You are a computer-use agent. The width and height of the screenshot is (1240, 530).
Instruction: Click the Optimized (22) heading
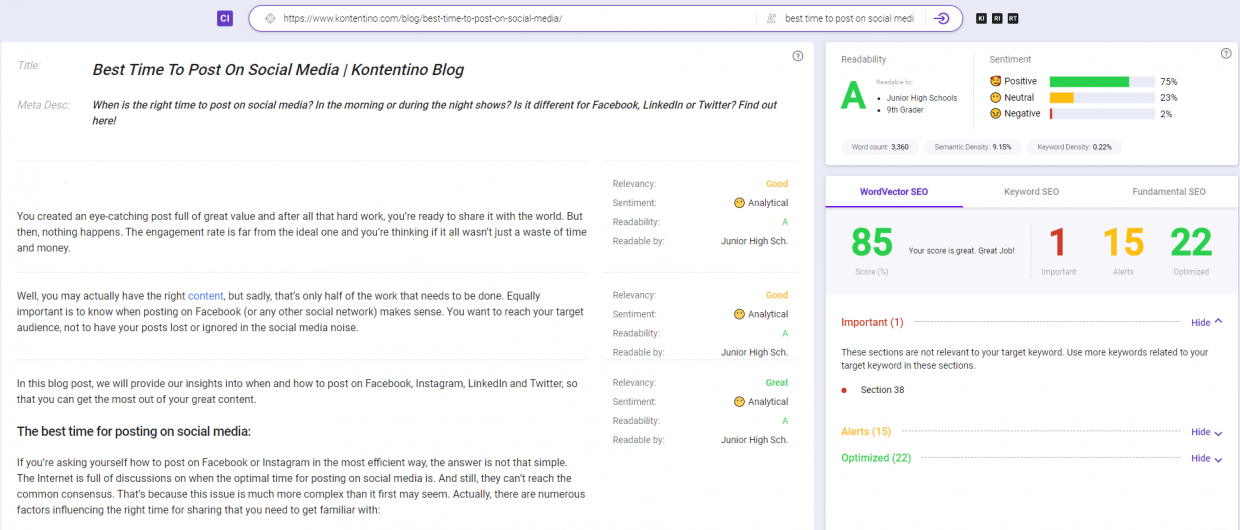coord(876,458)
